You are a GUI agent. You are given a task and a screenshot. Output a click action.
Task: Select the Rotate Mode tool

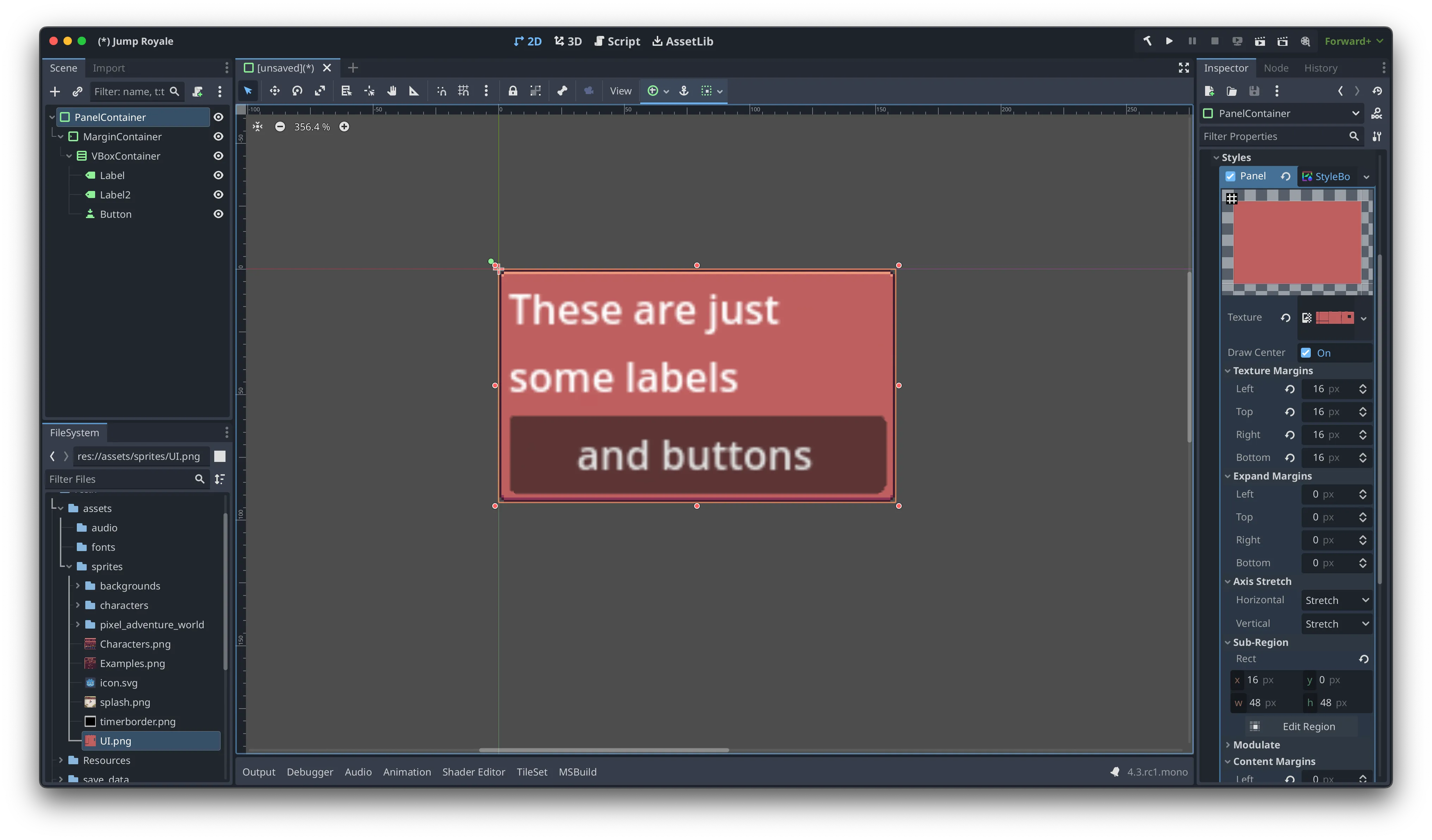pyautogui.click(x=297, y=91)
